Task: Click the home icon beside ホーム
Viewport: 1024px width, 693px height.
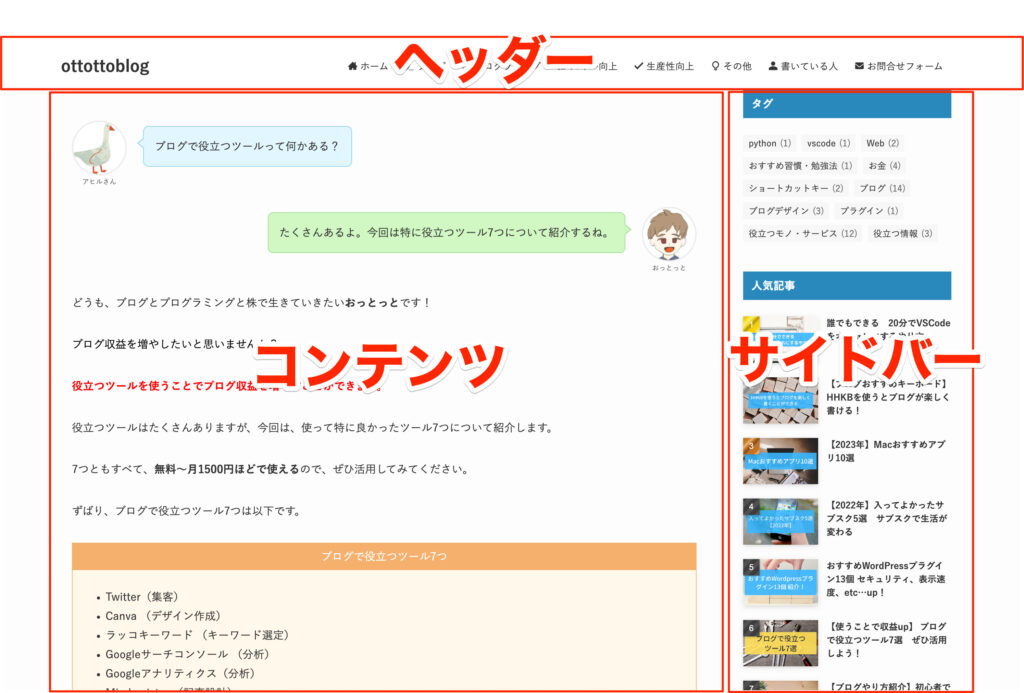Action: click(353, 66)
